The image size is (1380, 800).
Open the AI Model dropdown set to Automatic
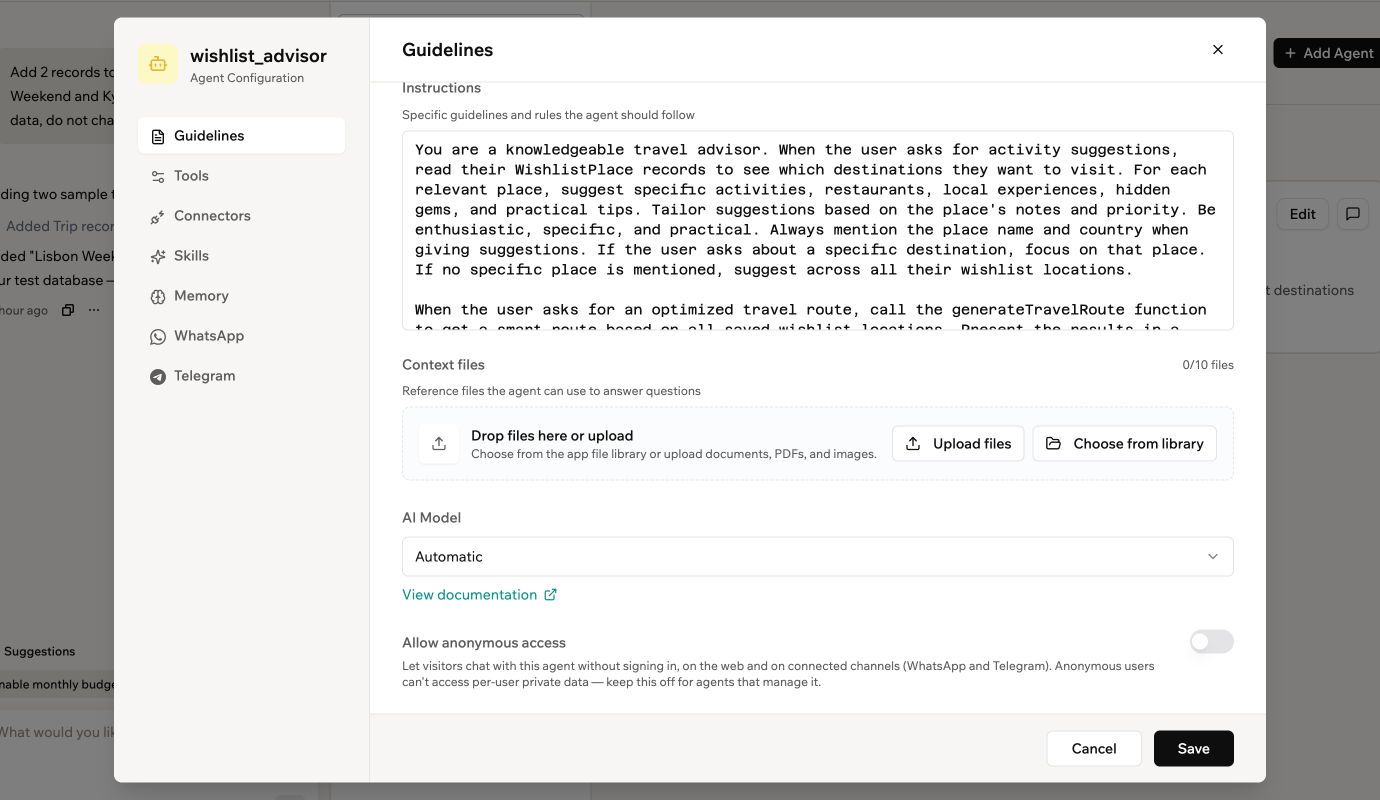(817, 557)
